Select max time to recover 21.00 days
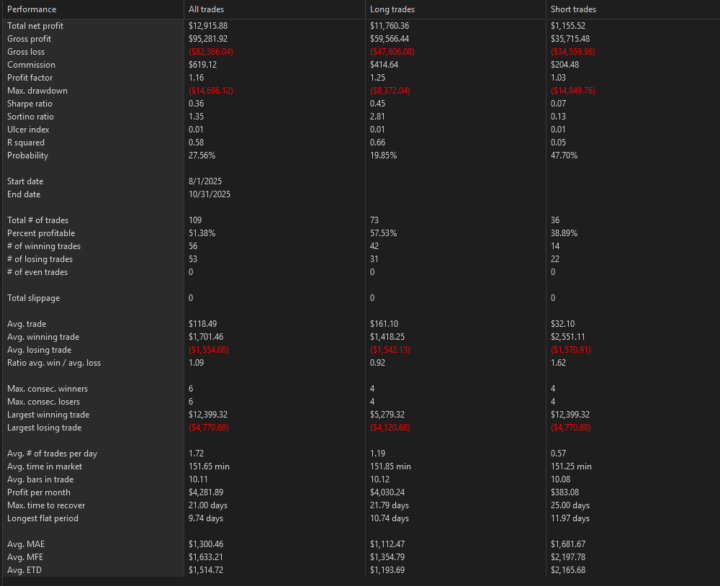This screenshot has height=586, width=720. coord(208,505)
